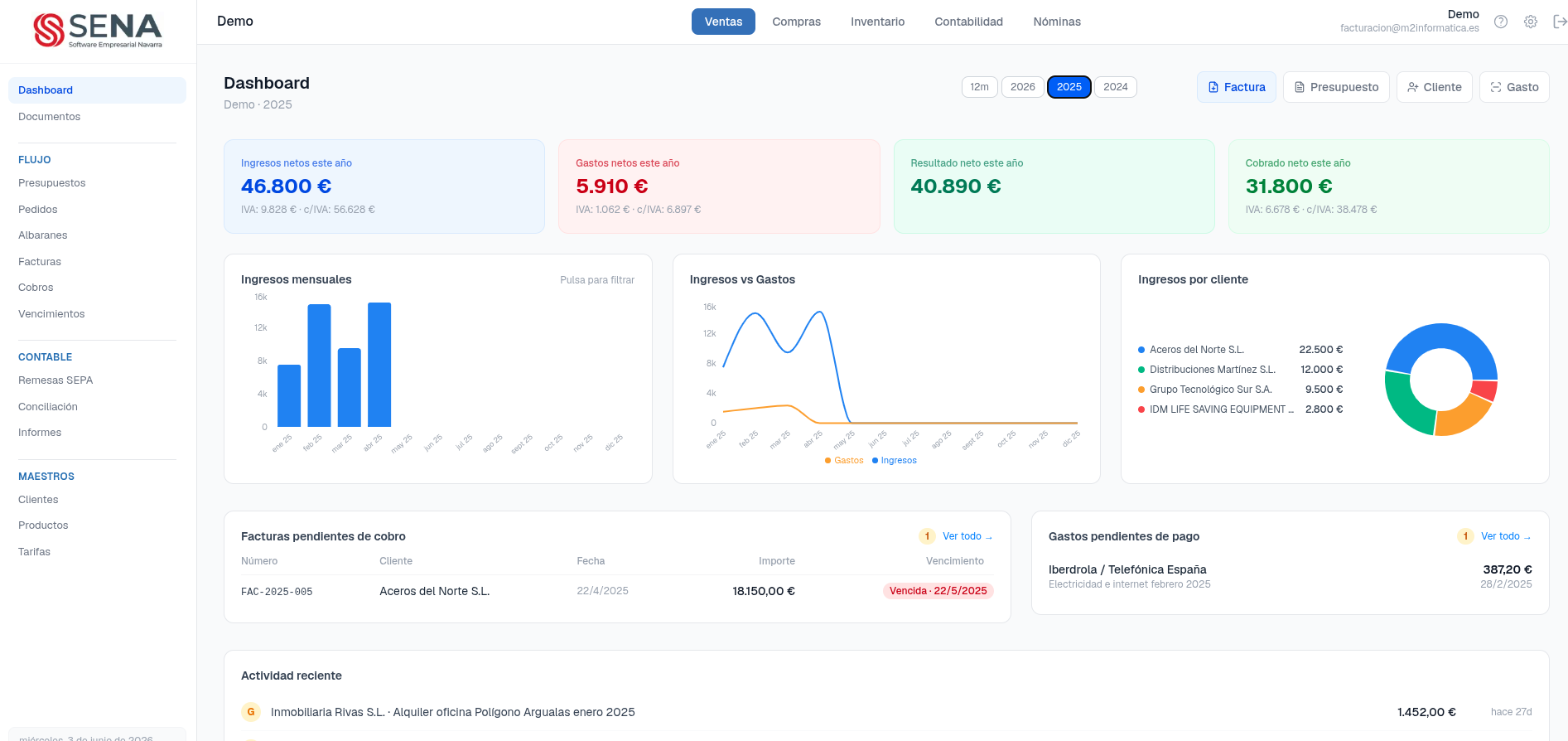The height and width of the screenshot is (741, 1568).
Task: Go to Albaranes in sidebar
Action: (x=97, y=235)
